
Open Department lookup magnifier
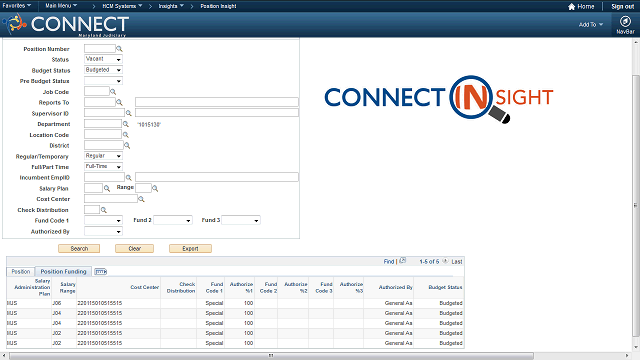click(126, 124)
